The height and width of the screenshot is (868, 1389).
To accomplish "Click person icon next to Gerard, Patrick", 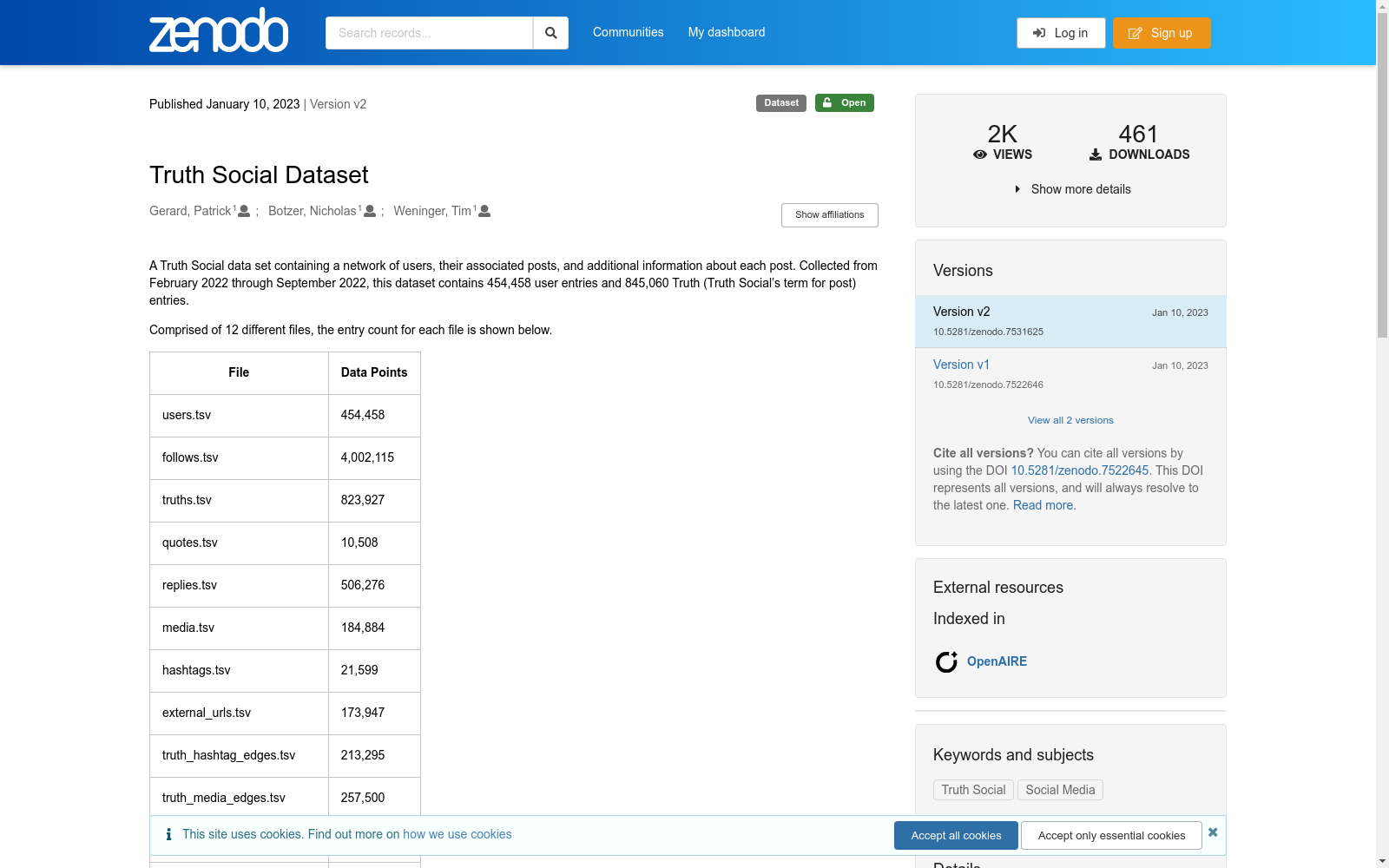I will coord(244,211).
